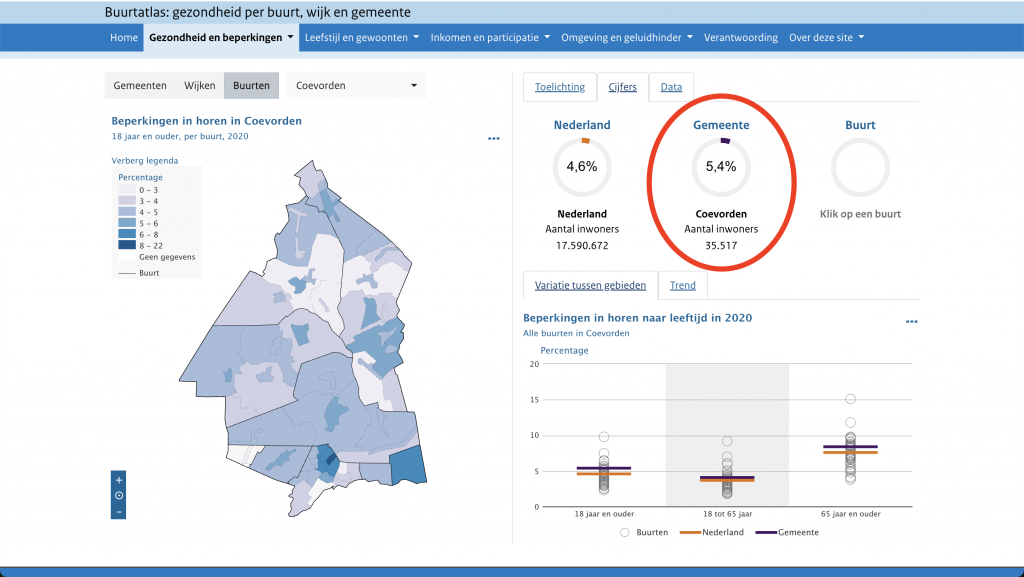Click the 'Geen gegevens' legend entry

[x=167, y=257]
